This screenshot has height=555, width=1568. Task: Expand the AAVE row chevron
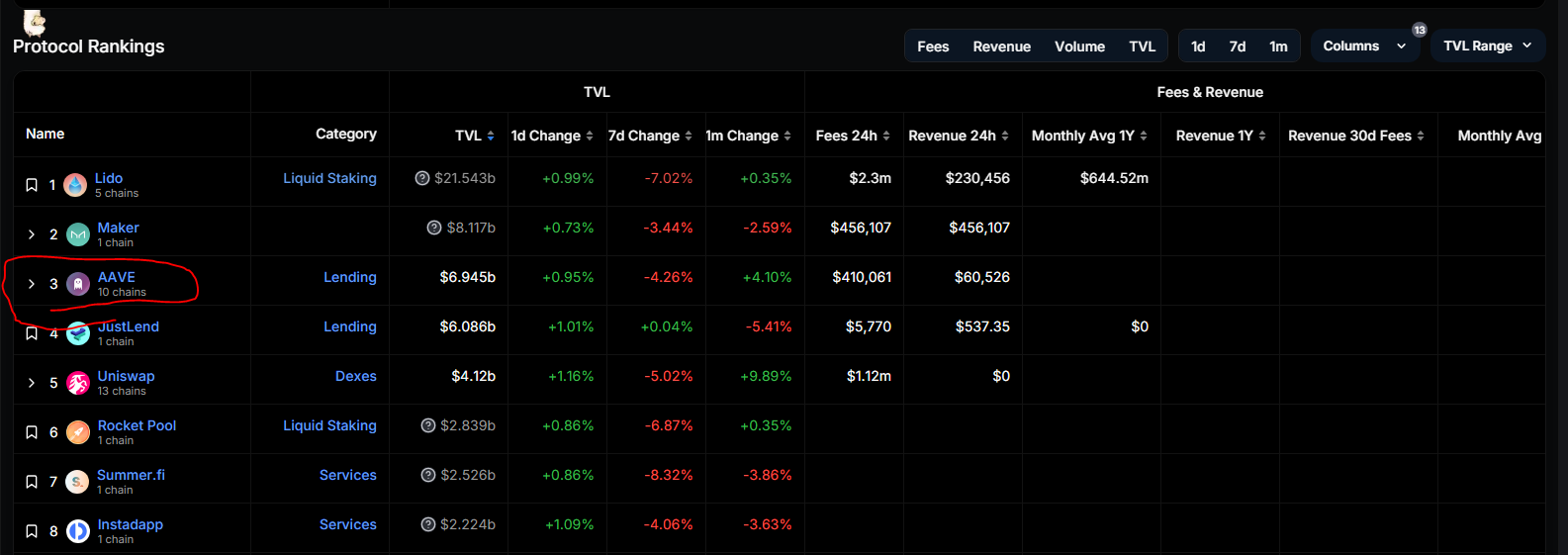tap(32, 284)
